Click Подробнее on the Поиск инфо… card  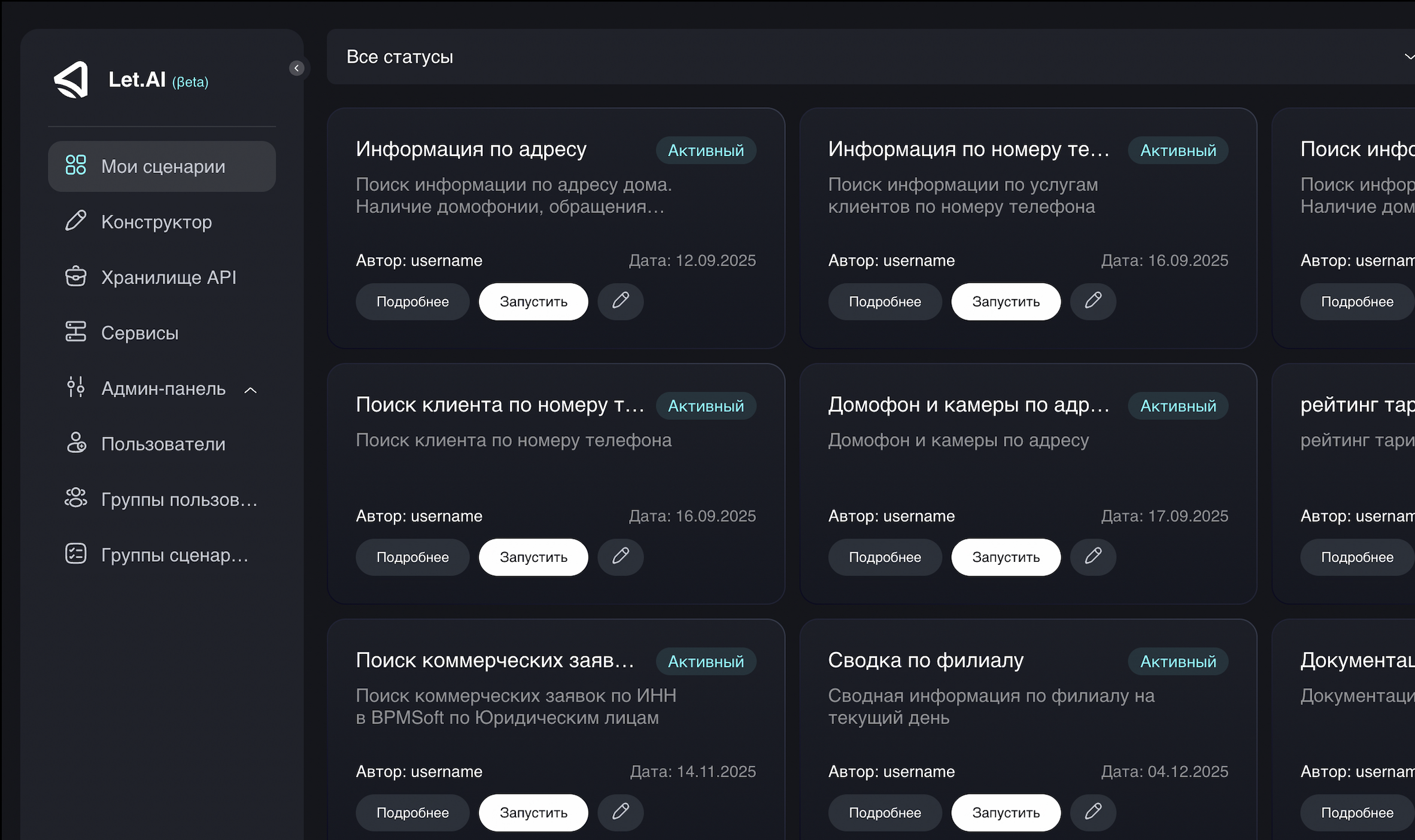[x=1357, y=302]
